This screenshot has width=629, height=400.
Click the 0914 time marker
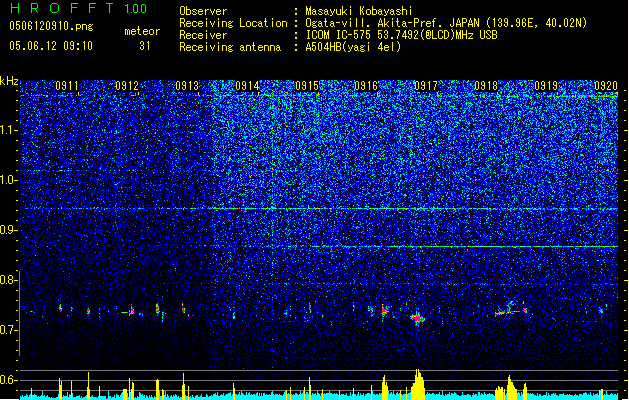coord(247,86)
